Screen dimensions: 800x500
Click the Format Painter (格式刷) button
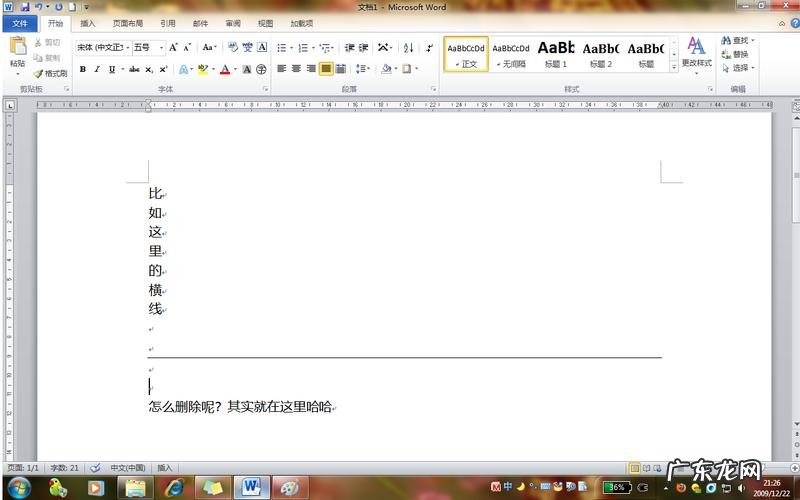[50, 73]
